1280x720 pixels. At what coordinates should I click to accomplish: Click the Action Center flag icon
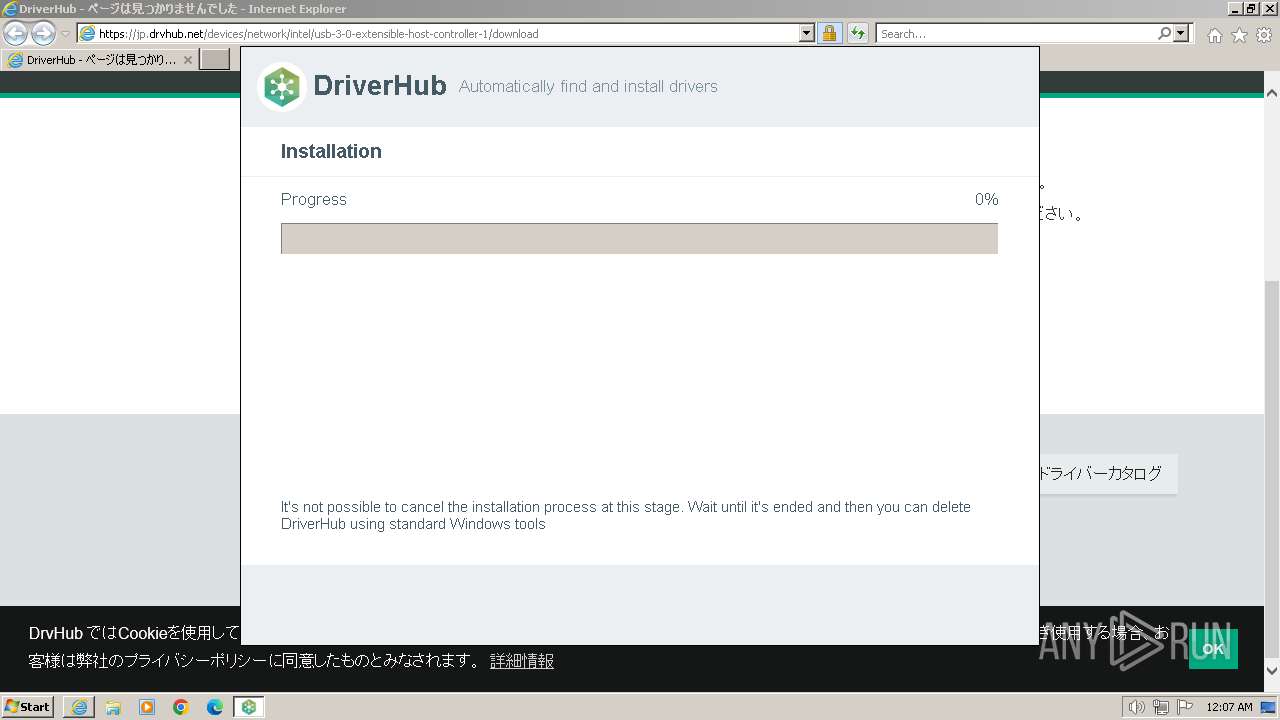pos(1184,707)
